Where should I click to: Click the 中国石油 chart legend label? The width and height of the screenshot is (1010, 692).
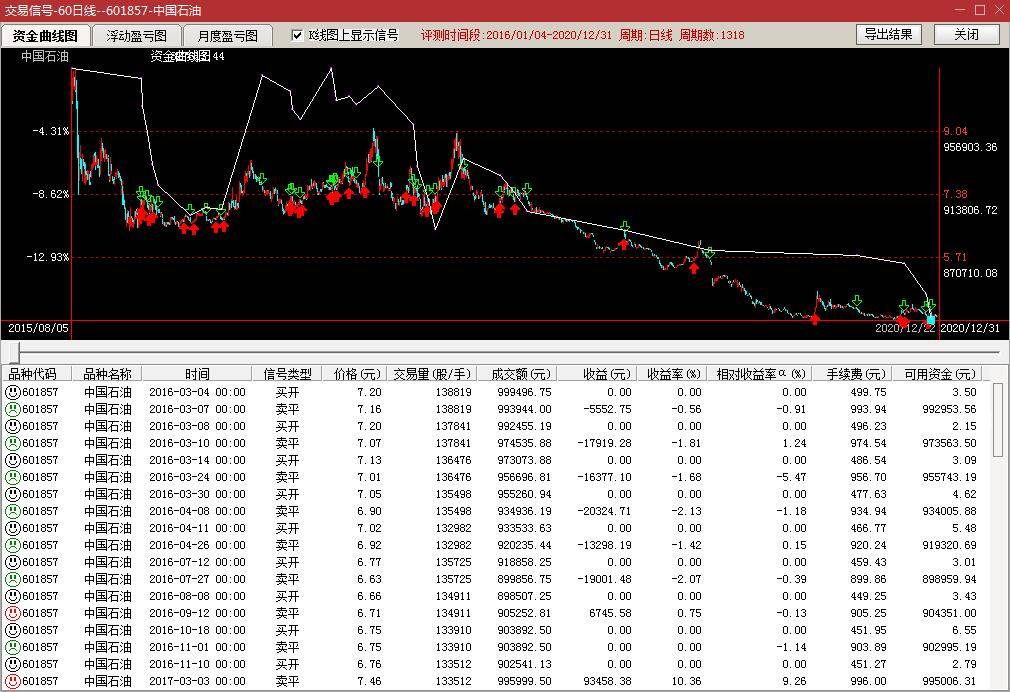click(x=44, y=56)
